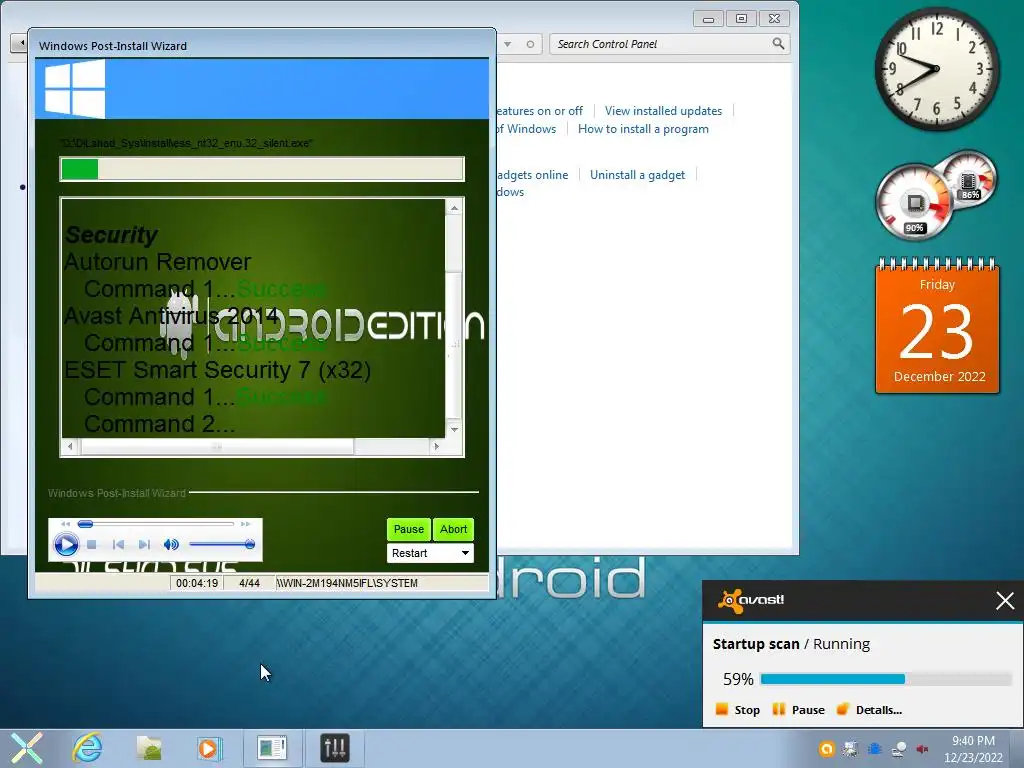Click 'Command 2...' line in log
Screen dimensions: 1024x768
coord(159,424)
